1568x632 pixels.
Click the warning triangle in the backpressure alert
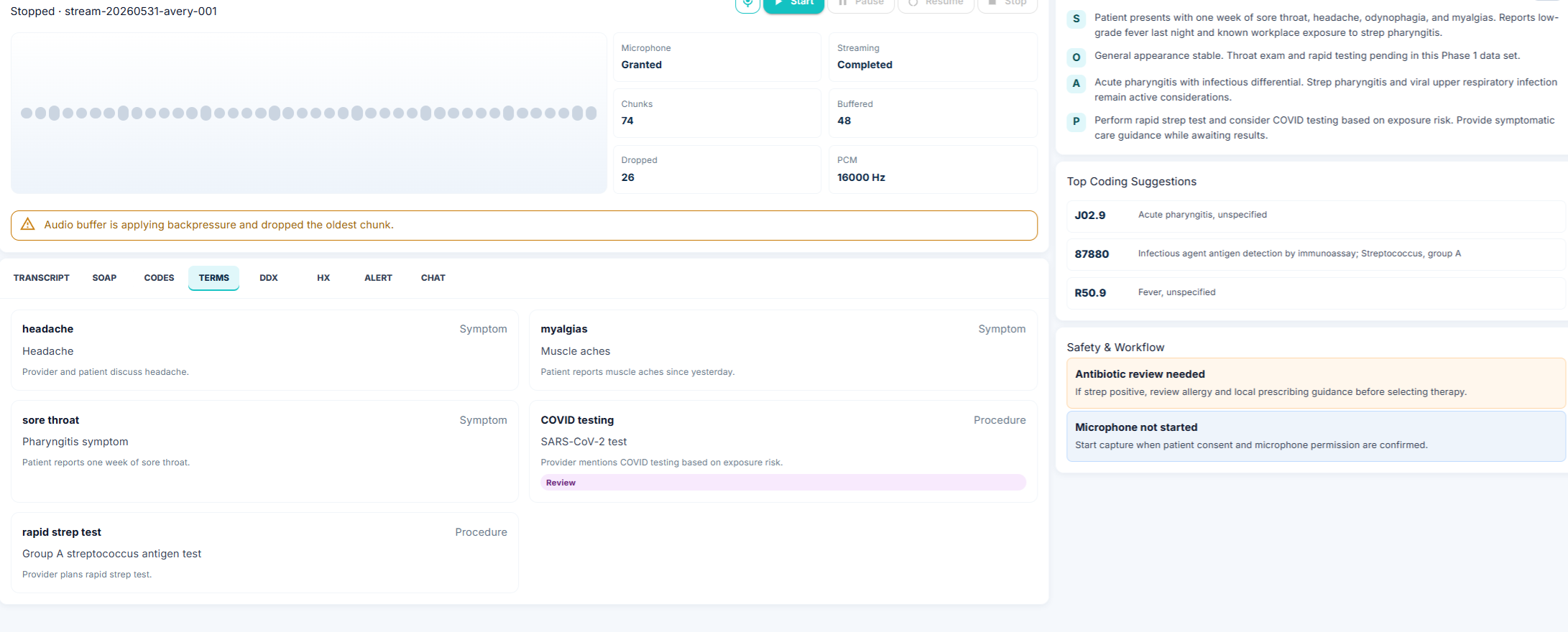pyautogui.click(x=28, y=225)
